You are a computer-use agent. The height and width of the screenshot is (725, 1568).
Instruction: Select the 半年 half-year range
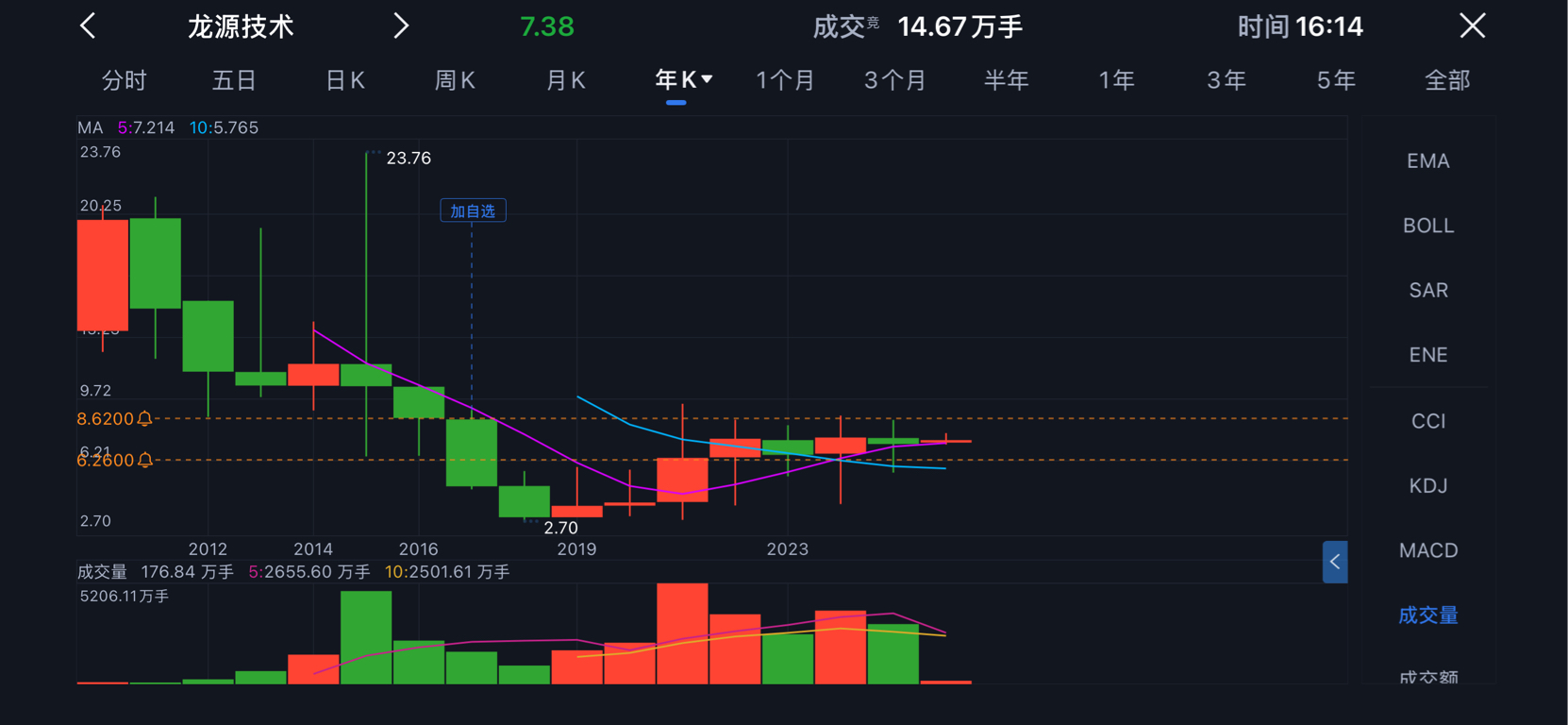click(1006, 80)
